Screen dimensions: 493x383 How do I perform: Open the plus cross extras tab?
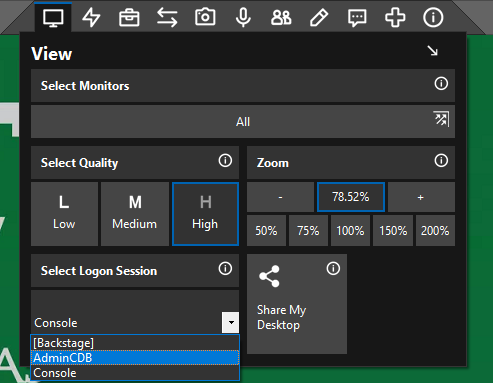pos(395,17)
